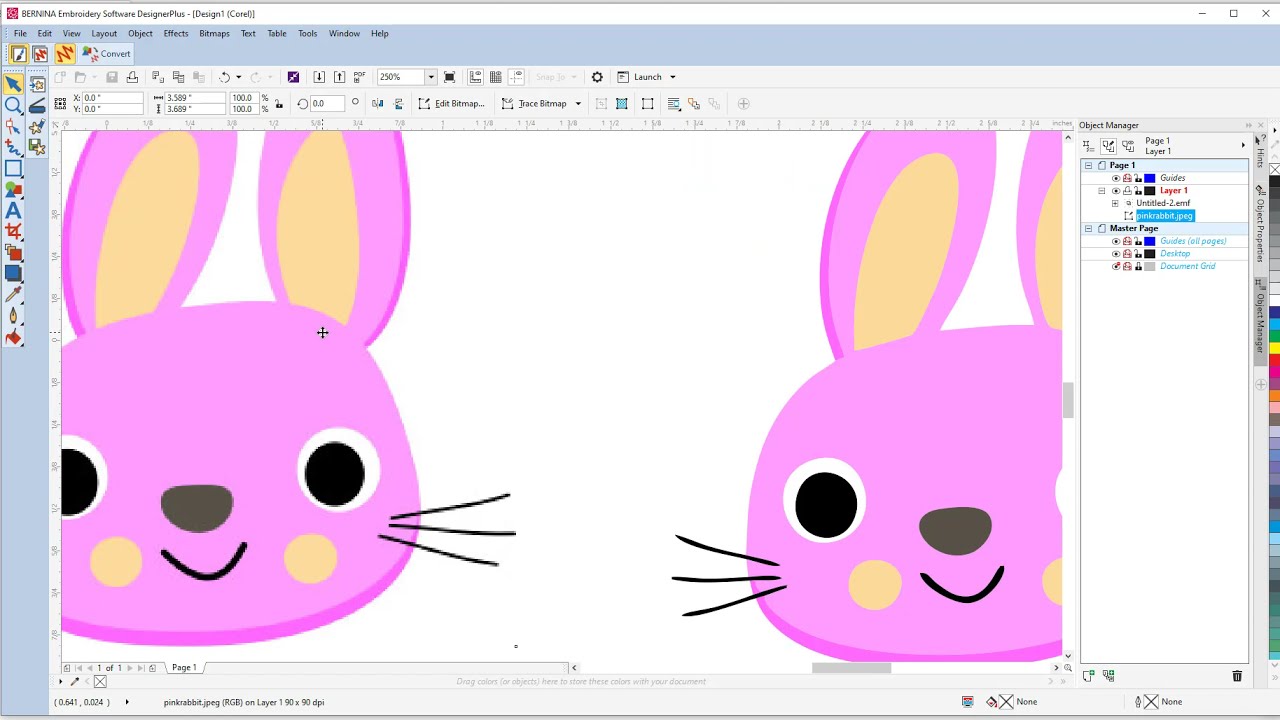This screenshot has width=1280, height=720.
Task: Click the Convert button
Action: coord(107,54)
